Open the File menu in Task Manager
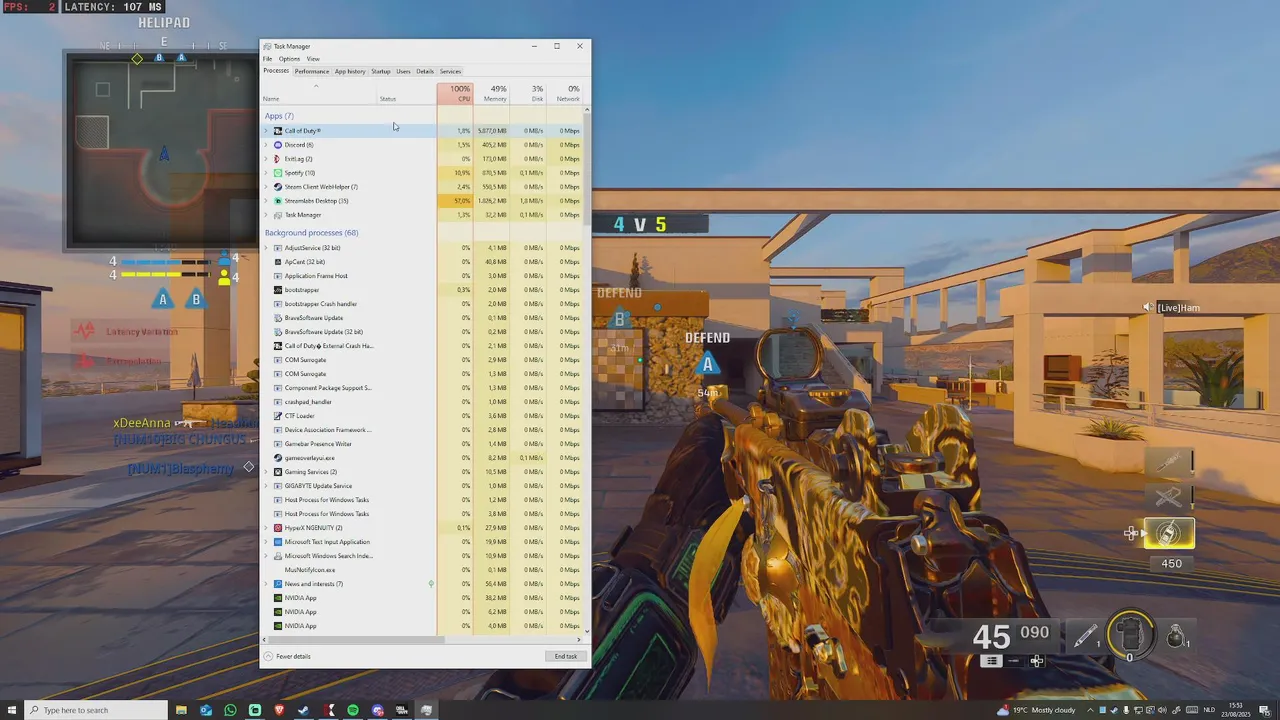The width and height of the screenshot is (1280, 720). click(267, 59)
